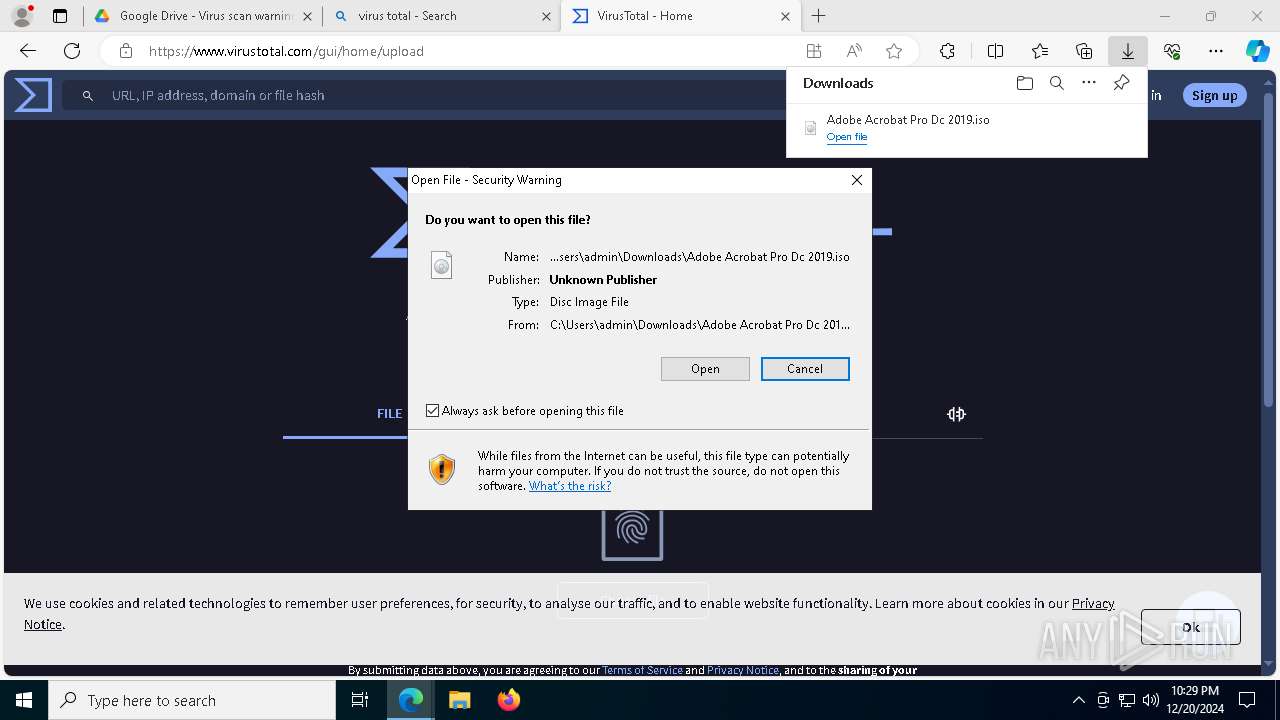Viewport: 1280px width, 720px height.
Task: Click Cancel in the security warning
Action: [805, 369]
